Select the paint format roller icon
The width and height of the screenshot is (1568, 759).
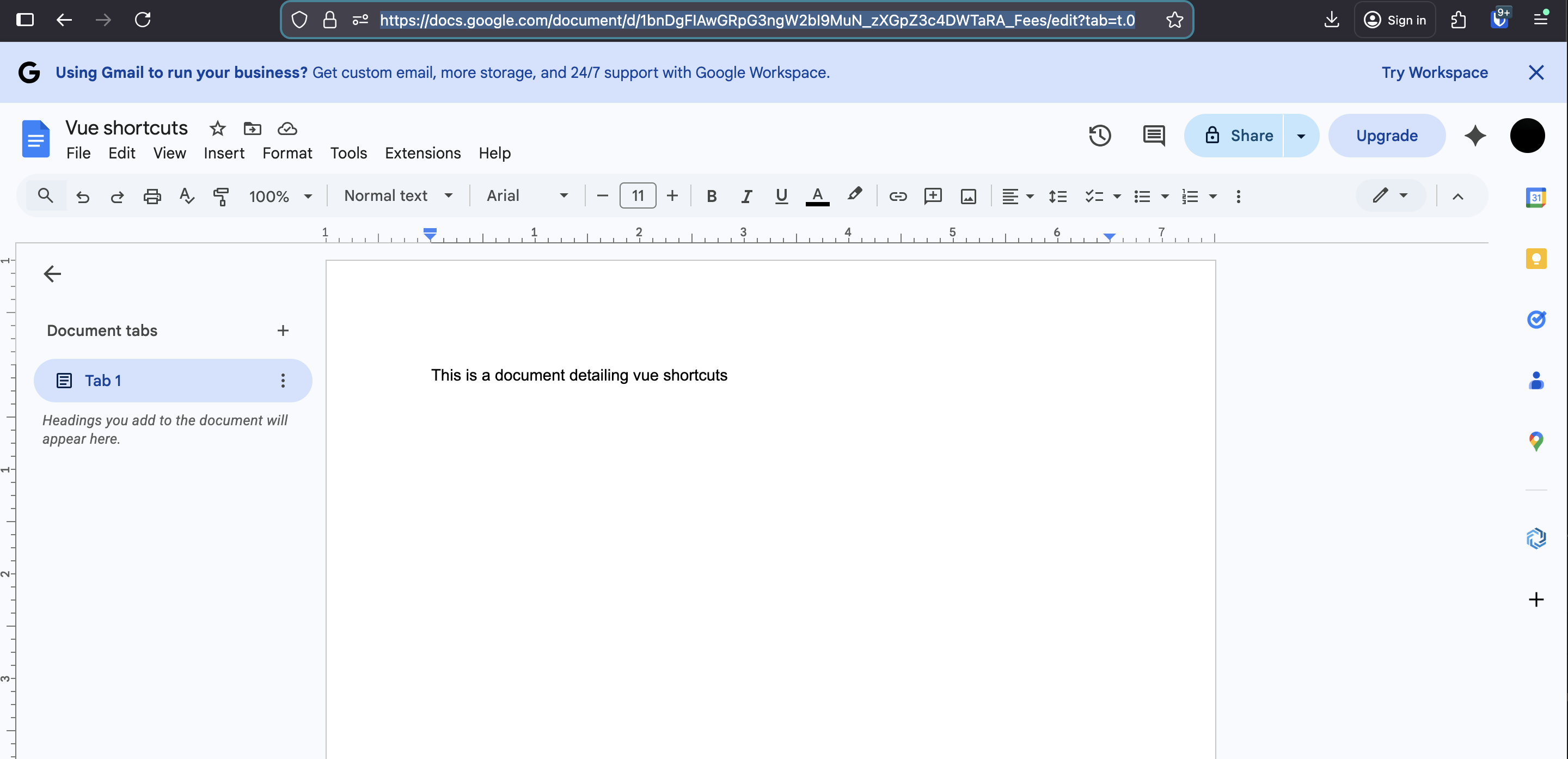(221, 196)
